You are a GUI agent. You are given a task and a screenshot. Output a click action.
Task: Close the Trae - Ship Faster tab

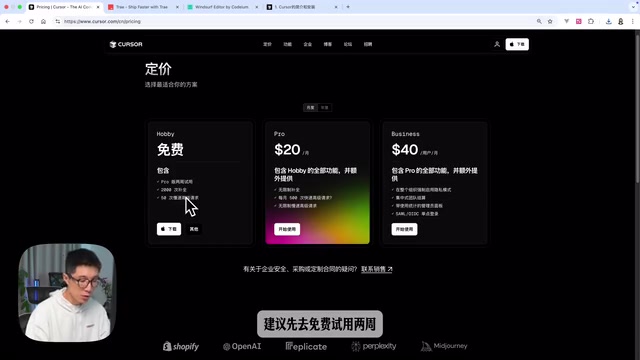pyautogui.click(x=177, y=7)
